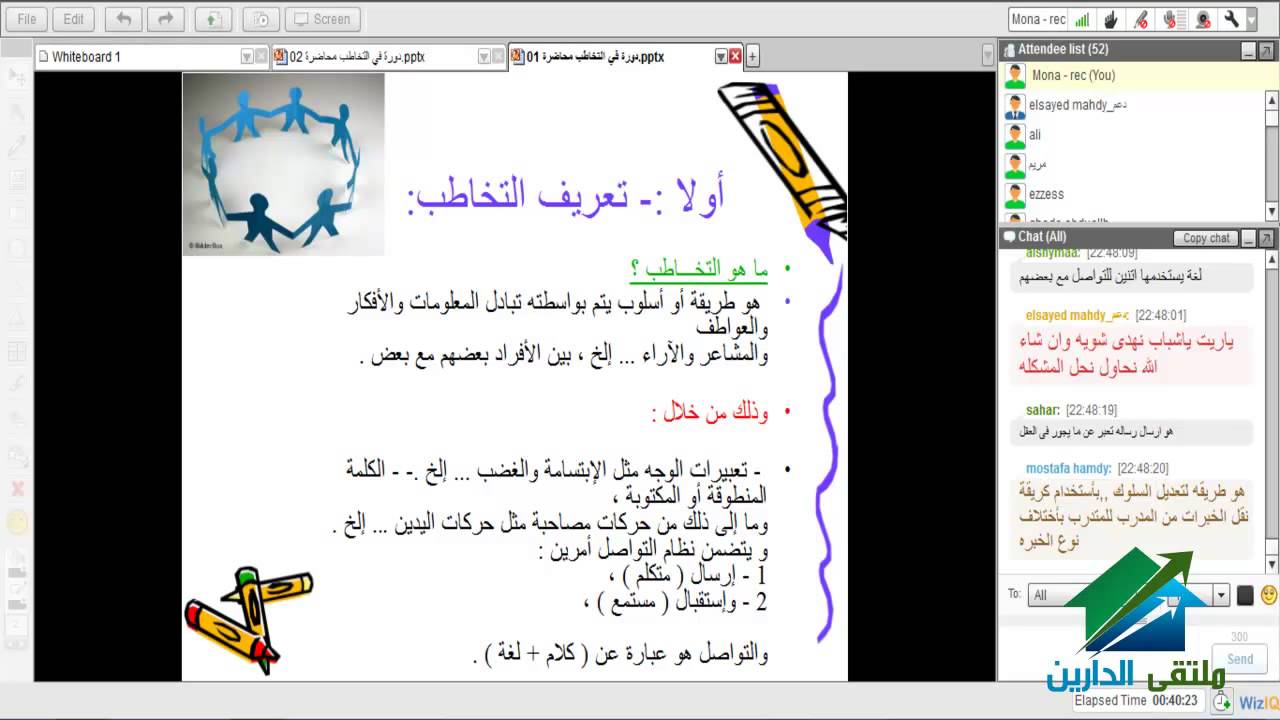This screenshot has width=1280, height=720.
Task: Pick chat text color swatch
Action: tap(1245, 595)
